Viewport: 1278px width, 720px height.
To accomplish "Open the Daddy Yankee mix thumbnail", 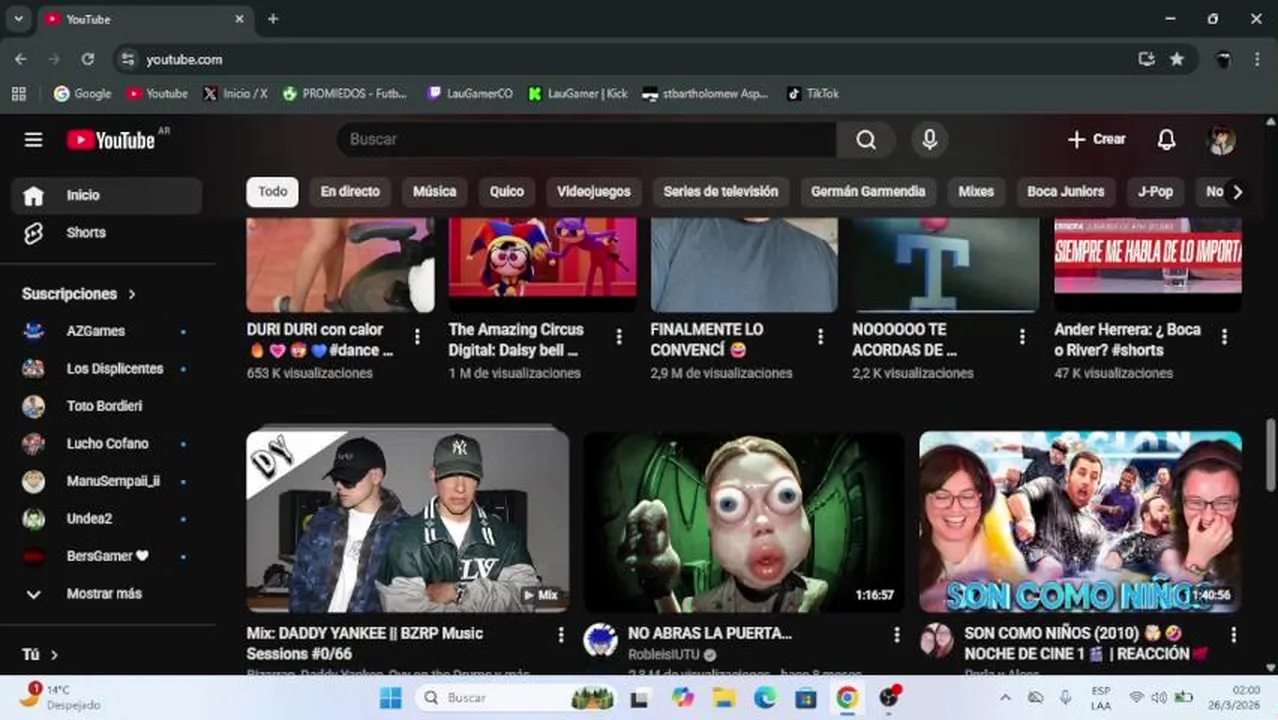I will [408, 521].
